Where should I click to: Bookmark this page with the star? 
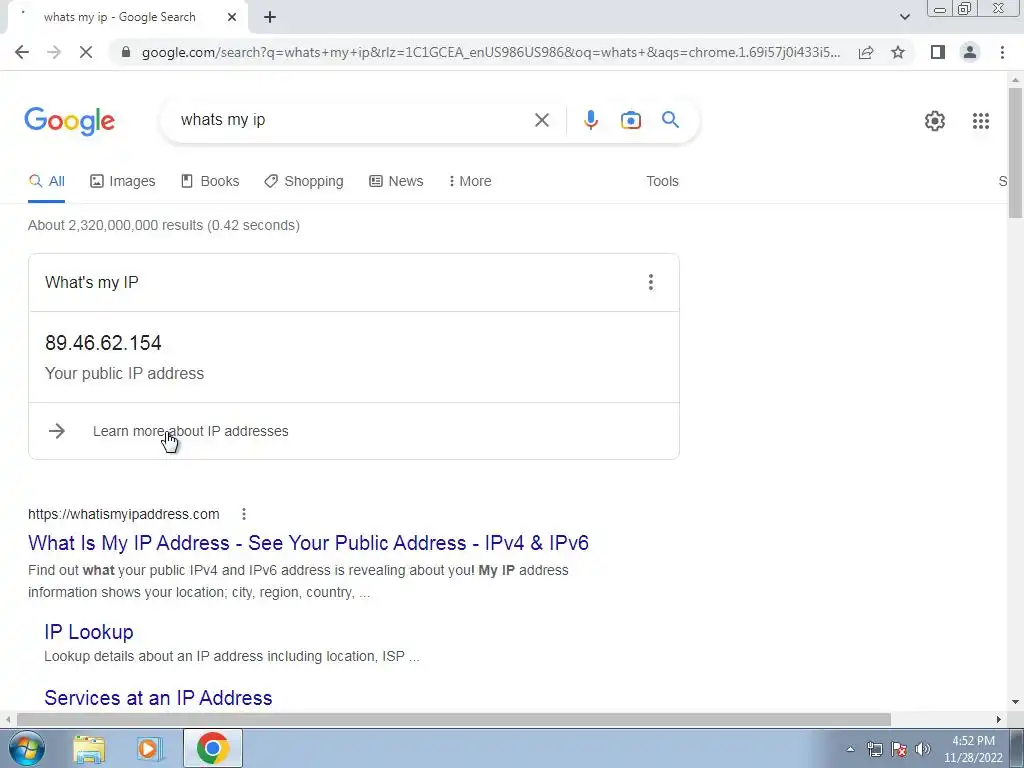pos(898,52)
